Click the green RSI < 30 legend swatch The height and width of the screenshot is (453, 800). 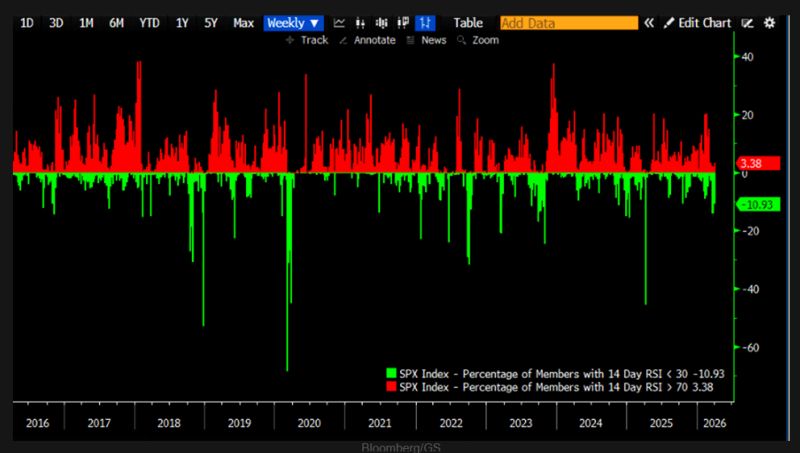point(391,374)
